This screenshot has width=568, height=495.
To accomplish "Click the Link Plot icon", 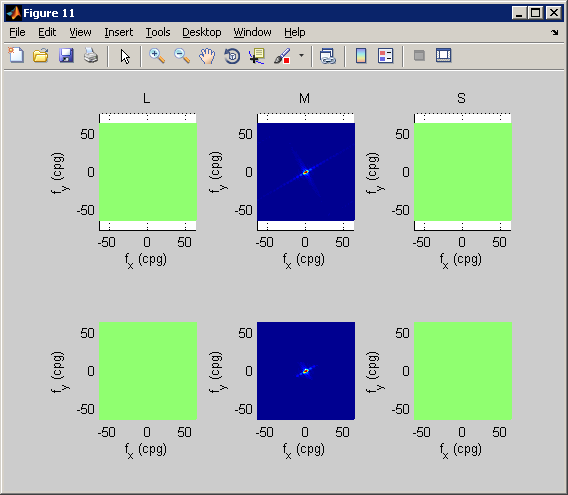I will click(328, 56).
